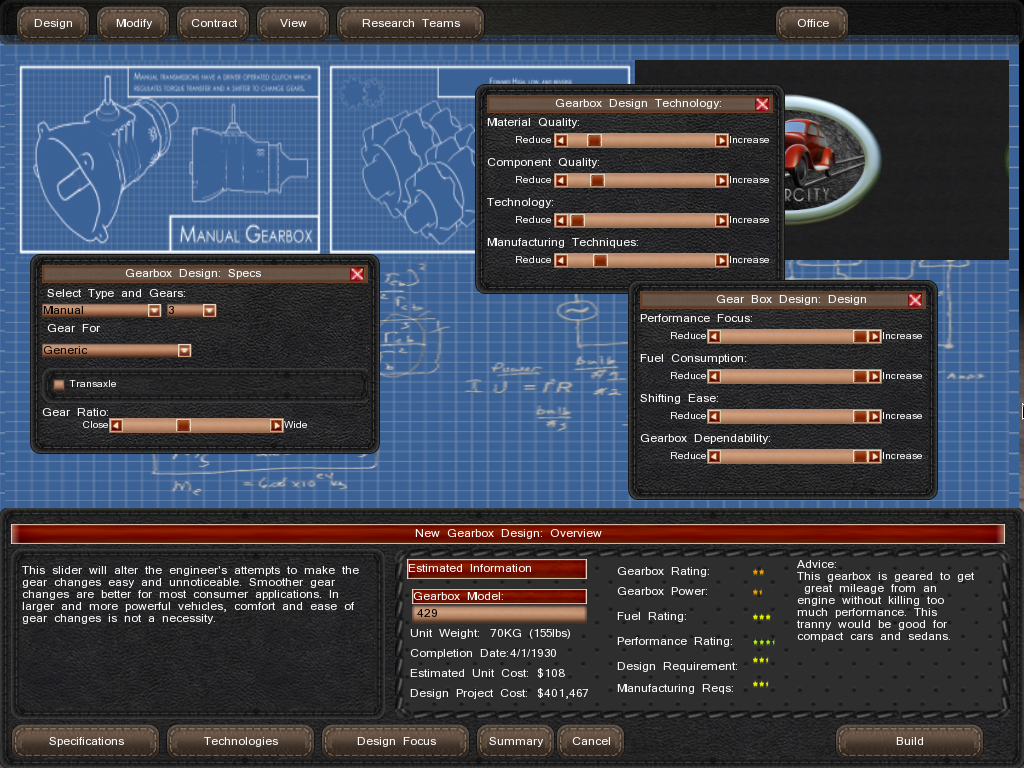
Task: Open the Research Teams menu
Action: point(411,23)
